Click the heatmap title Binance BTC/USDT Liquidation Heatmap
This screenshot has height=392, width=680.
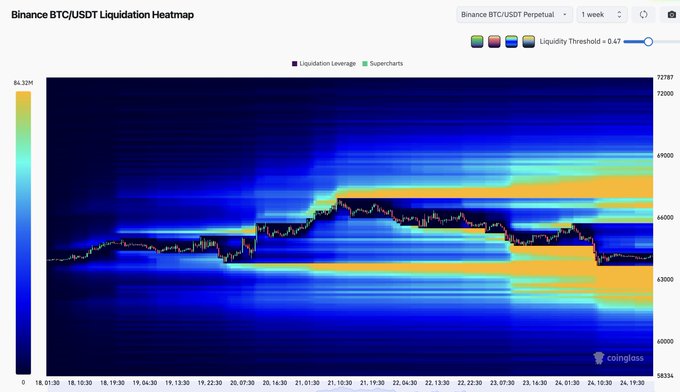[102, 15]
